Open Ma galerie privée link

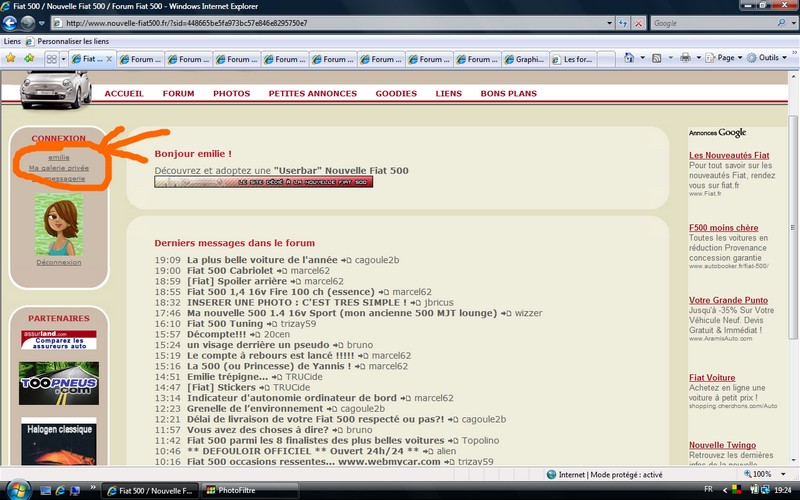[59, 168]
